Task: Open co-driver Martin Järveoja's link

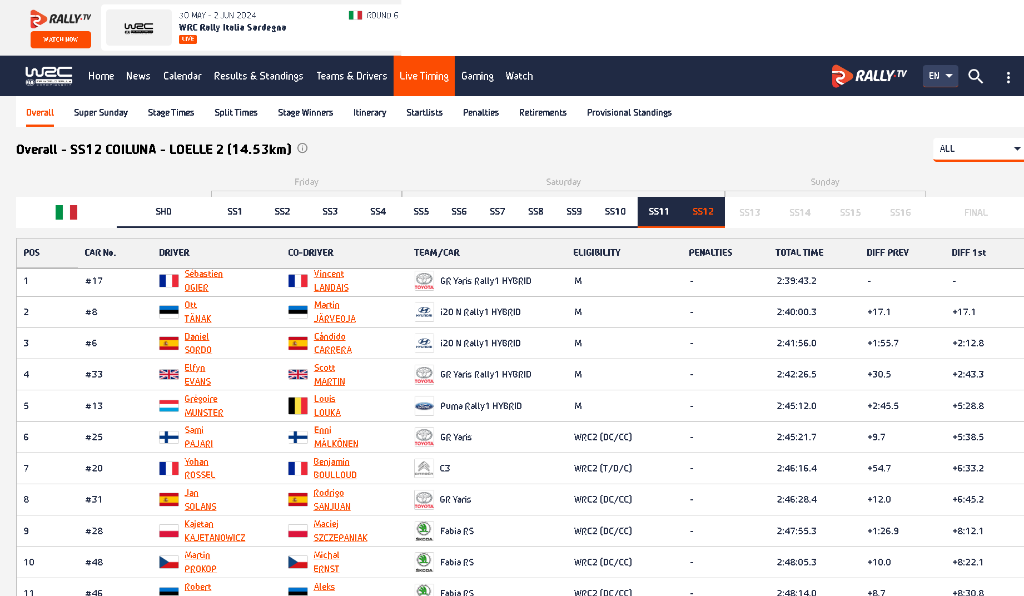Action: (x=334, y=312)
